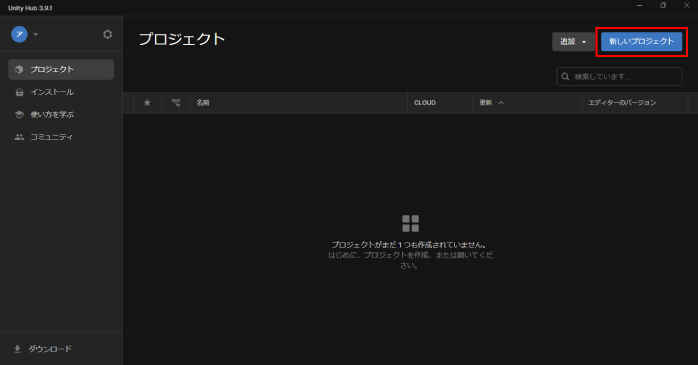This screenshot has height=365, width=698.
Task: Click the lock icon beside インストール
Action: pyautogui.click(x=19, y=92)
